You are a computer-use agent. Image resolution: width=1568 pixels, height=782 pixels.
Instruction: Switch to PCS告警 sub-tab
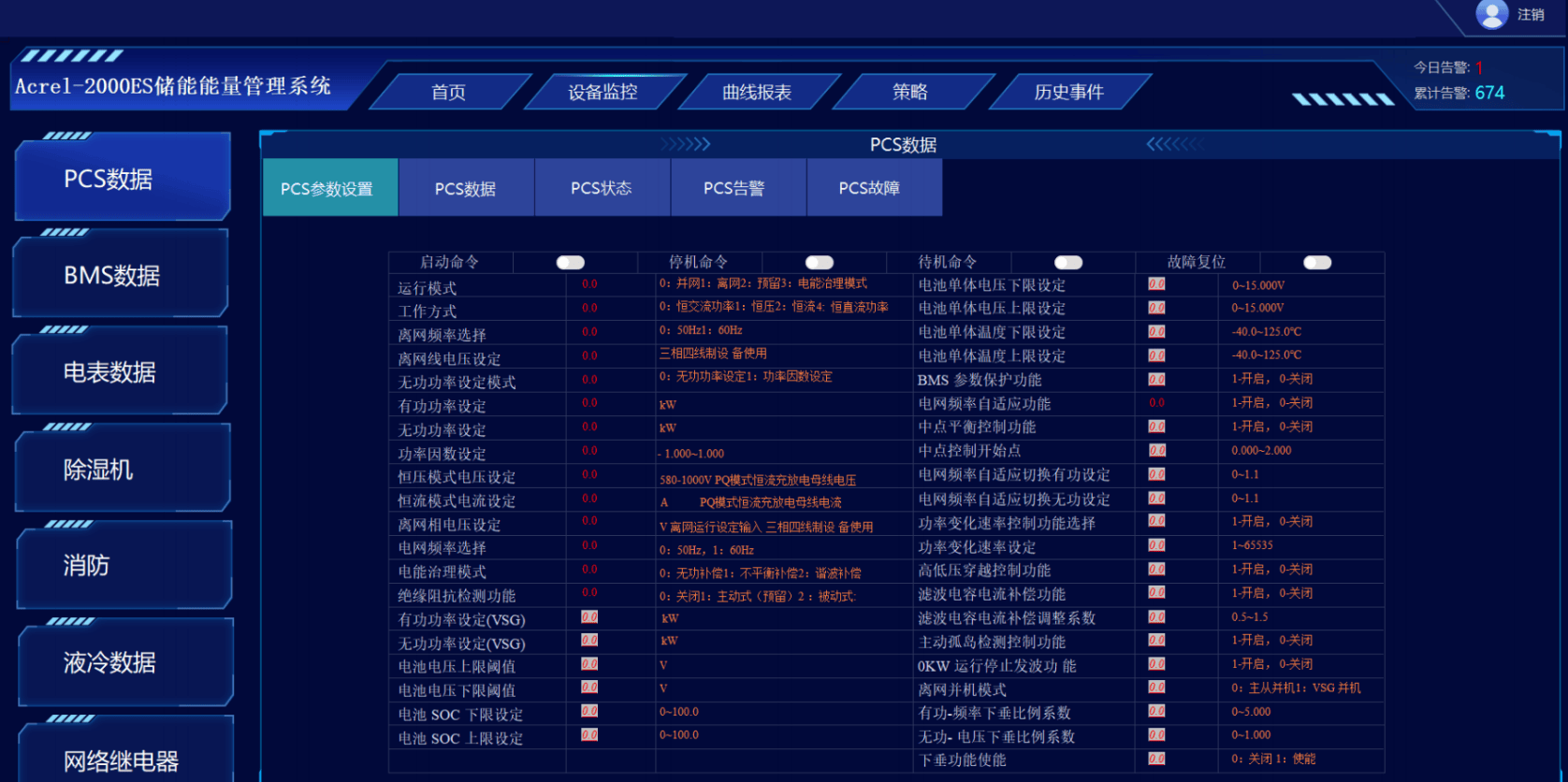(x=738, y=188)
